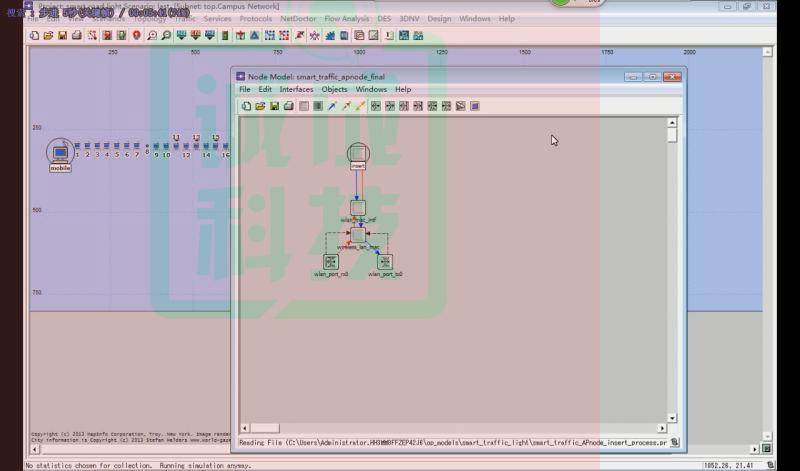Click the message log icon in Node Model status bar
Image resolution: width=800 pixels, height=471 pixels.
674,442
